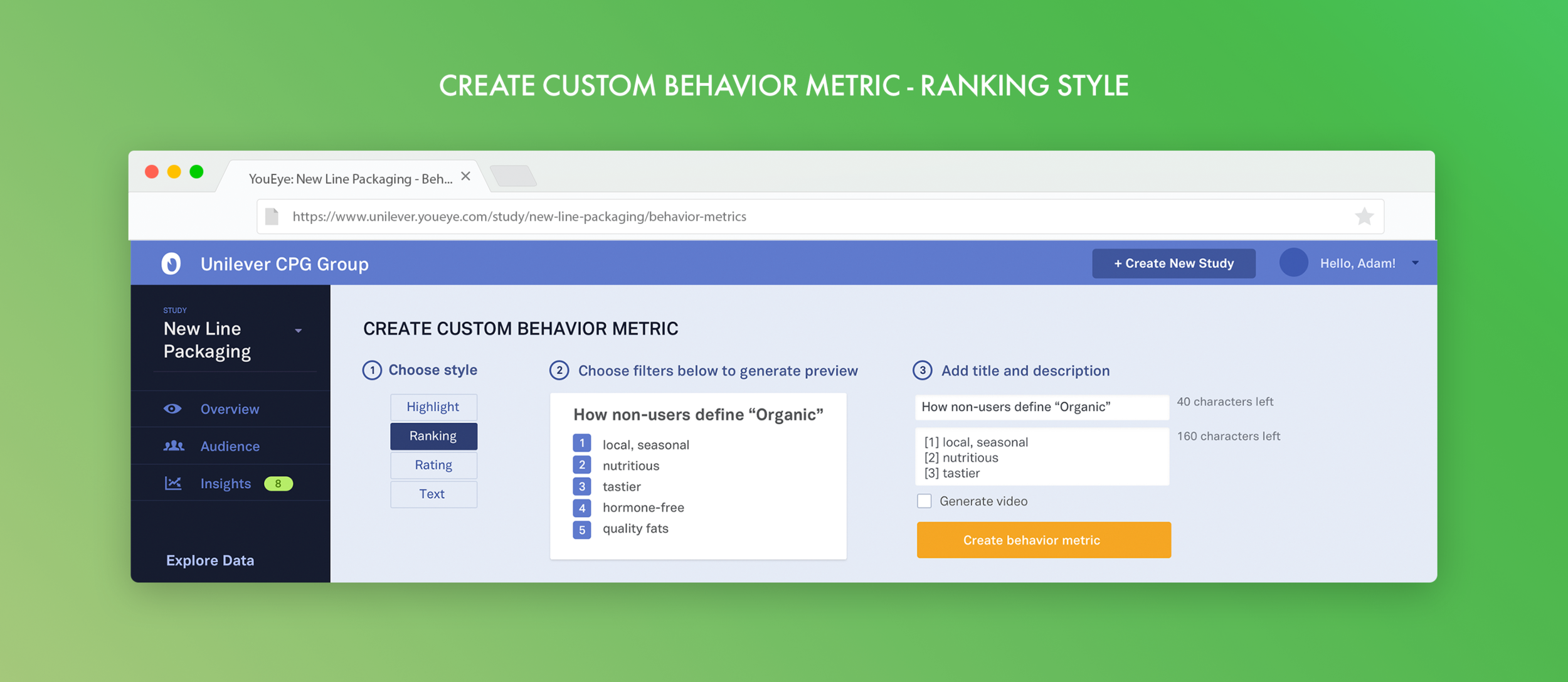Click the Insights badge showing 8
Screen dimensions: 1568x682
(278, 484)
